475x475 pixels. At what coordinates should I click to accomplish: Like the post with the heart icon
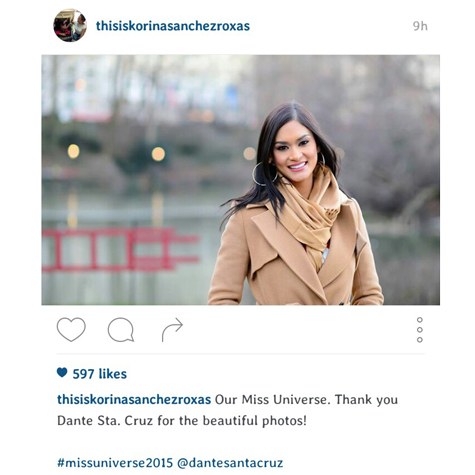point(71,329)
